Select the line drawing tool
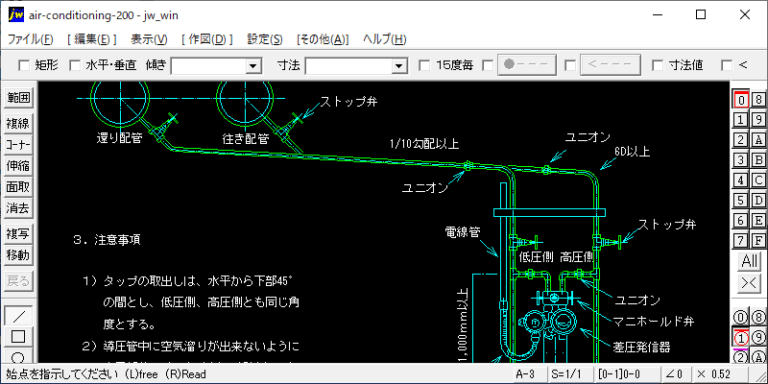This screenshot has width=768, height=384. 18,316
